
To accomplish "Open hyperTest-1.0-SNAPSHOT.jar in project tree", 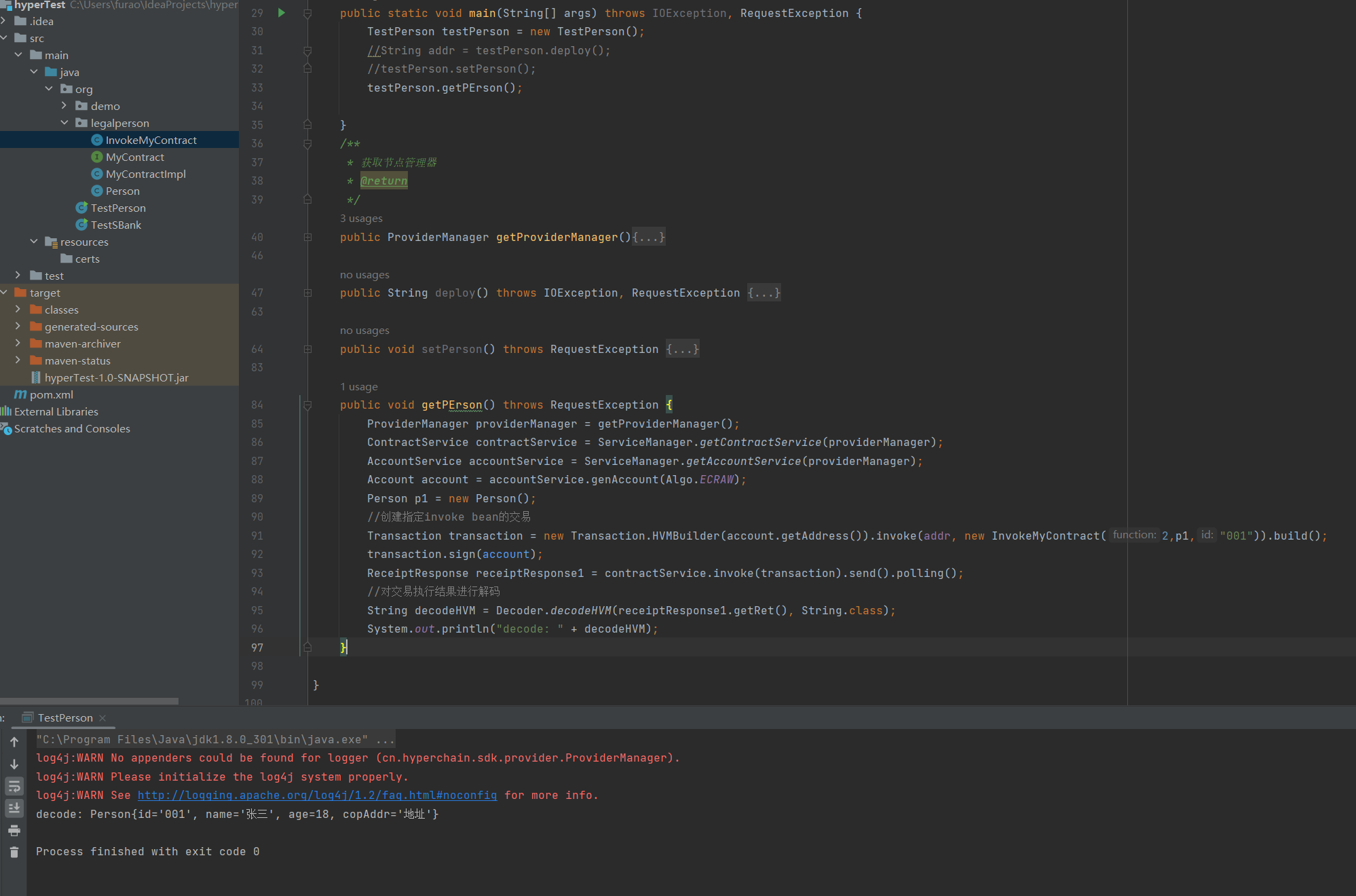I will click(x=116, y=377).
